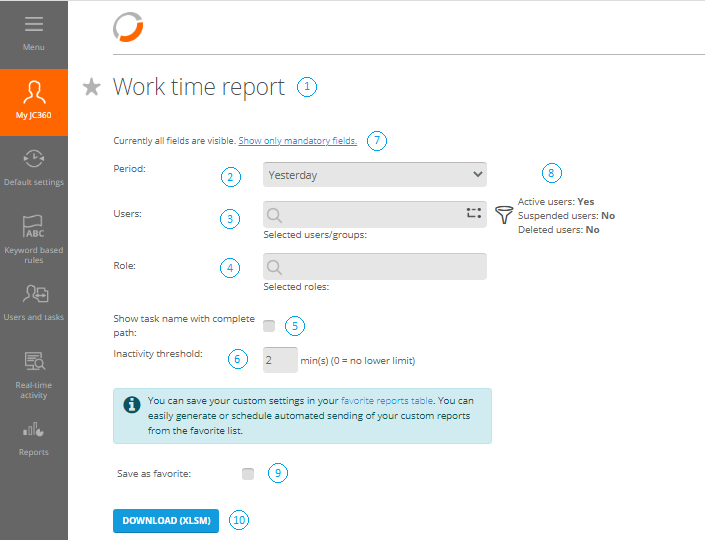Open Users and tasks section
The height and width of the screenshot is (552, 705).
click(34, 303)
